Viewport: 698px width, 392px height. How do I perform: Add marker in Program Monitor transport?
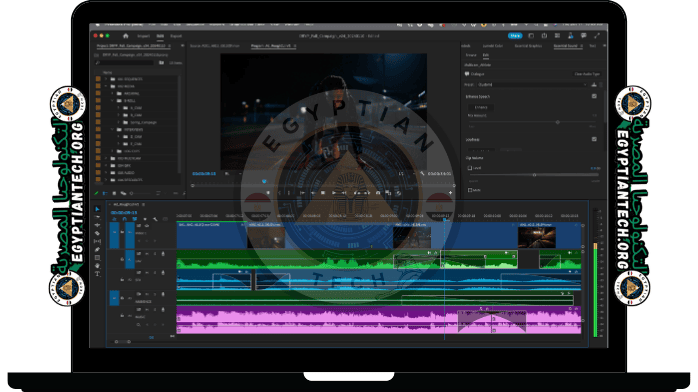point(268,193)
